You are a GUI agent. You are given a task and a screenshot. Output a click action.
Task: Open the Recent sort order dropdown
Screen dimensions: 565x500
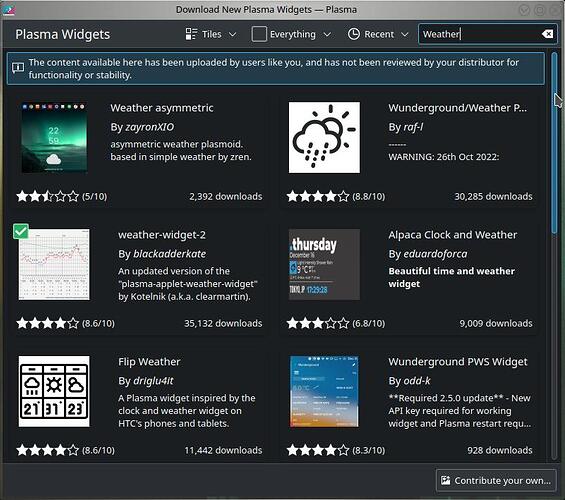pos(378,34)
